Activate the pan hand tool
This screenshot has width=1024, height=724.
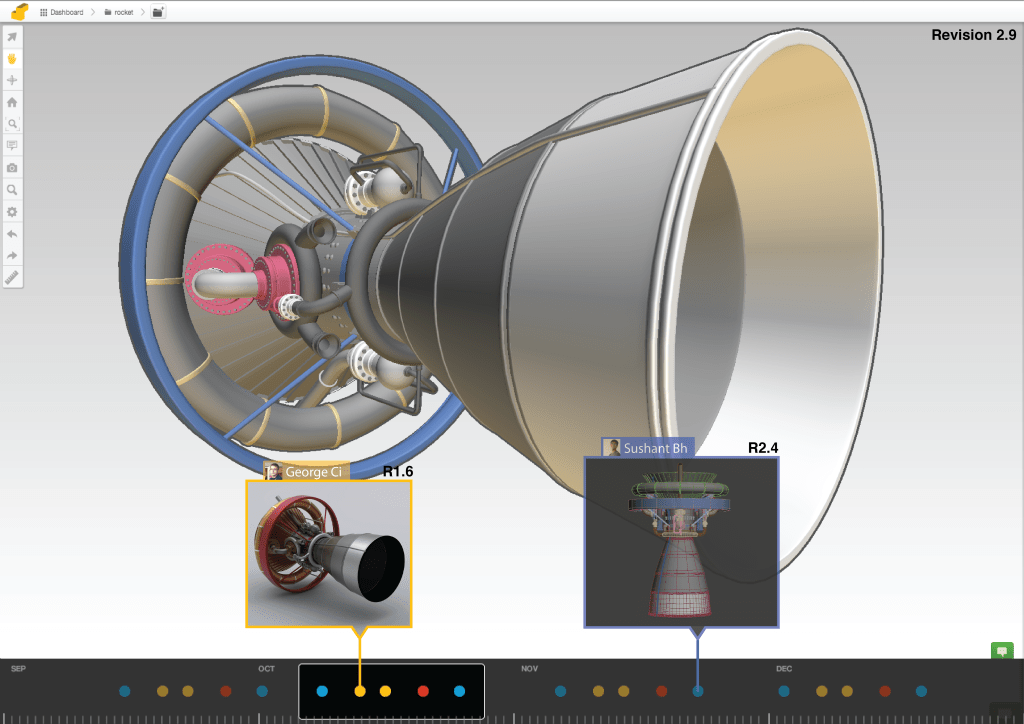[x=12, y=59]
